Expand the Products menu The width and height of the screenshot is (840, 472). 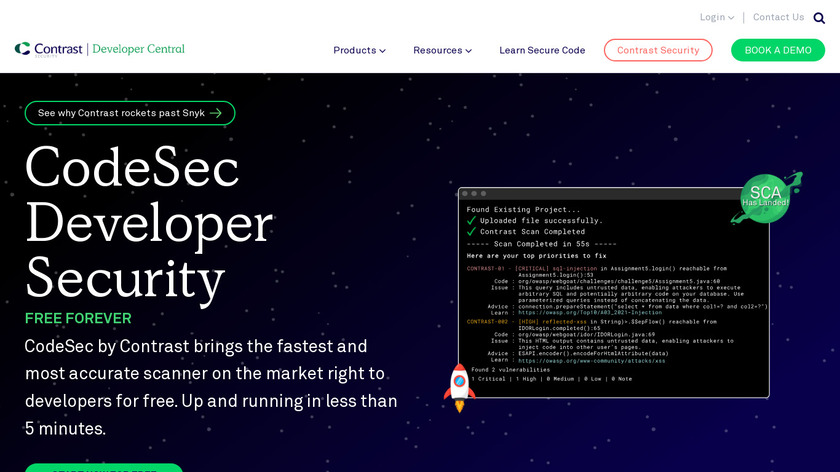[359, 50]
